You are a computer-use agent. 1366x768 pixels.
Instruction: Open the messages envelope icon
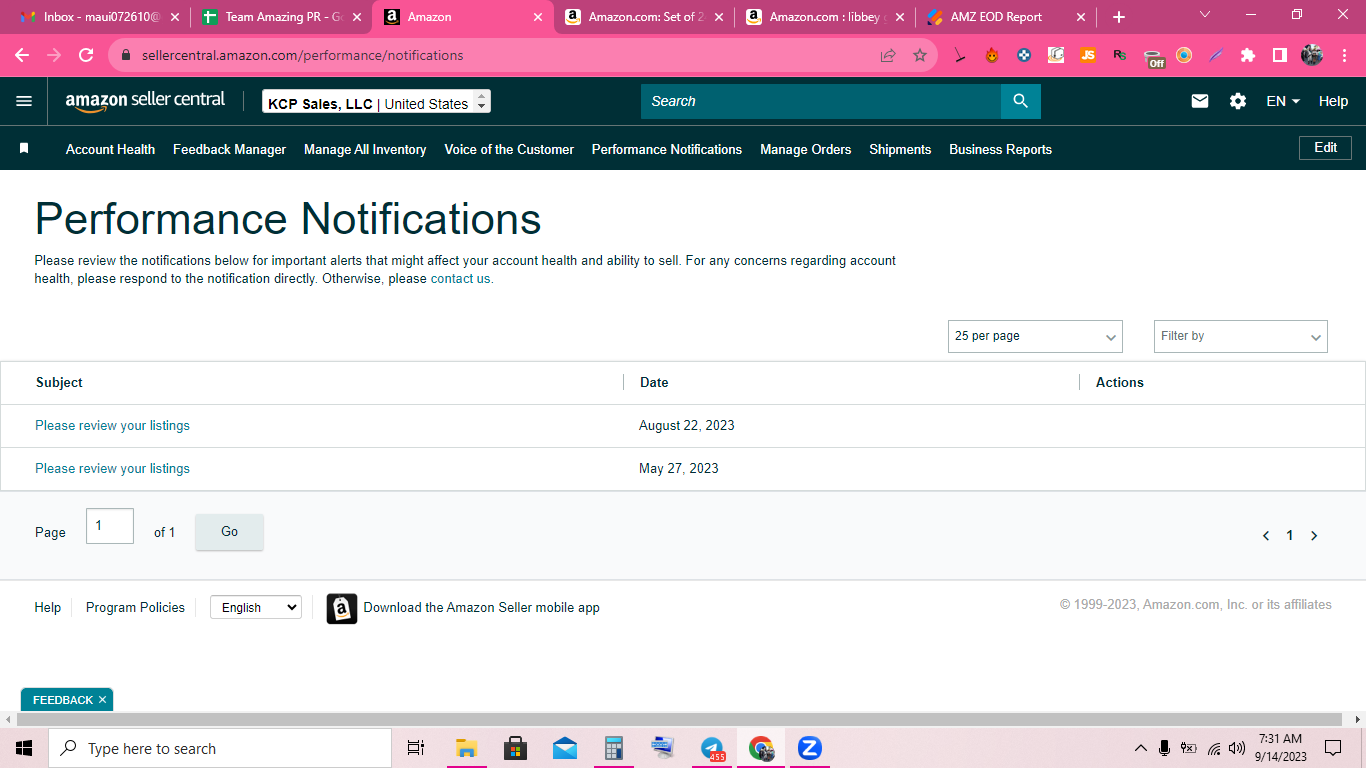(1200, 101)
